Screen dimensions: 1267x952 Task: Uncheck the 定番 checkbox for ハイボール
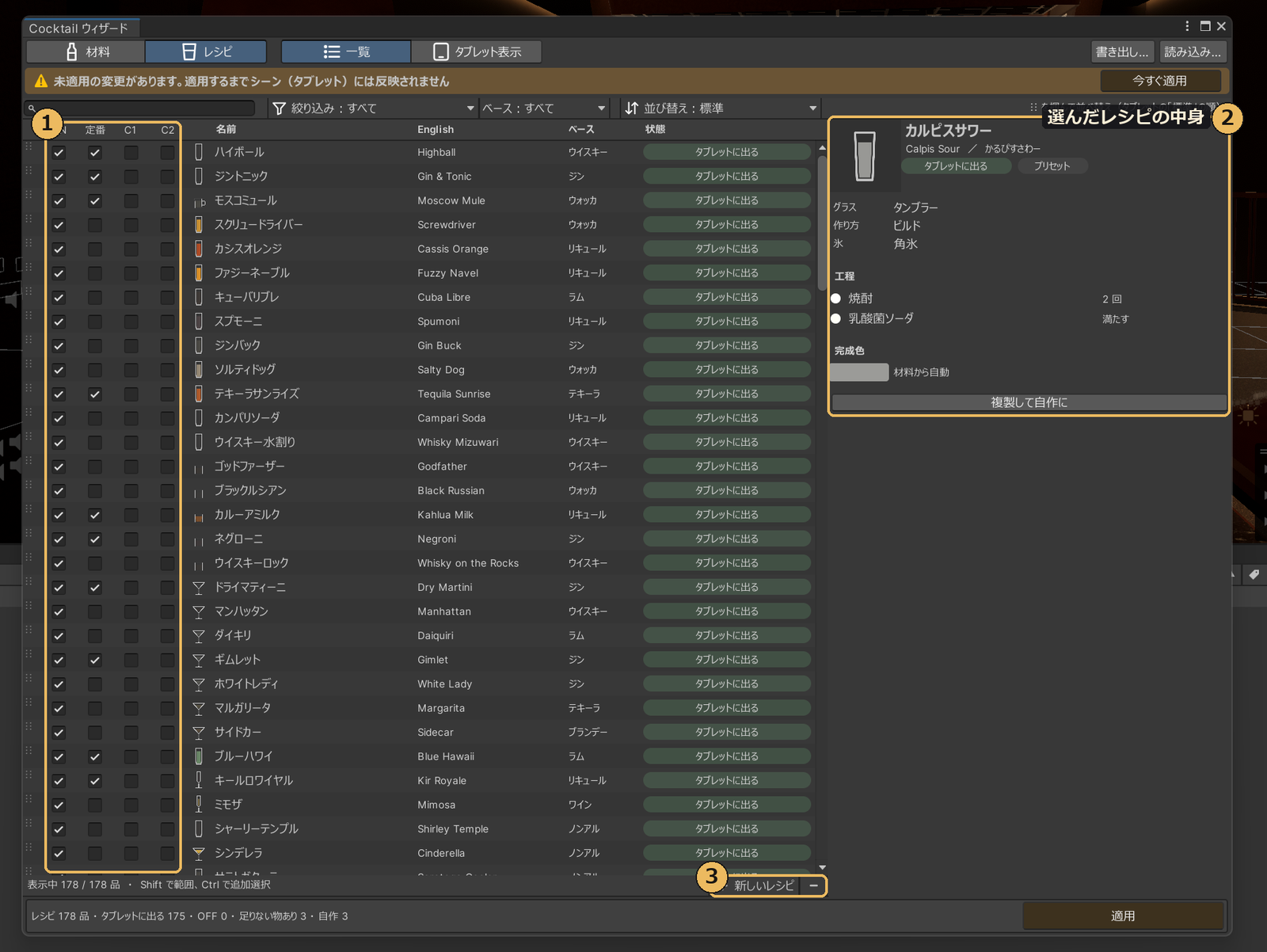point(95,153)
